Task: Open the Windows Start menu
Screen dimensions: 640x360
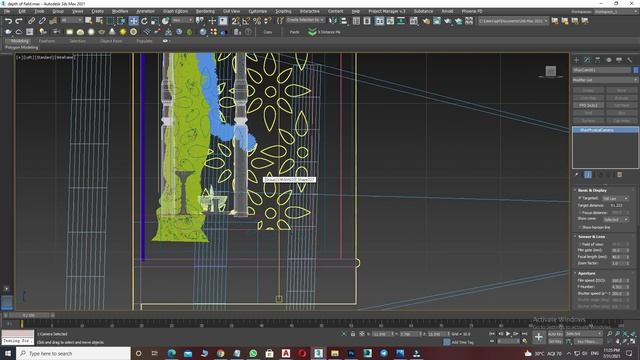Action: (7, 353)
